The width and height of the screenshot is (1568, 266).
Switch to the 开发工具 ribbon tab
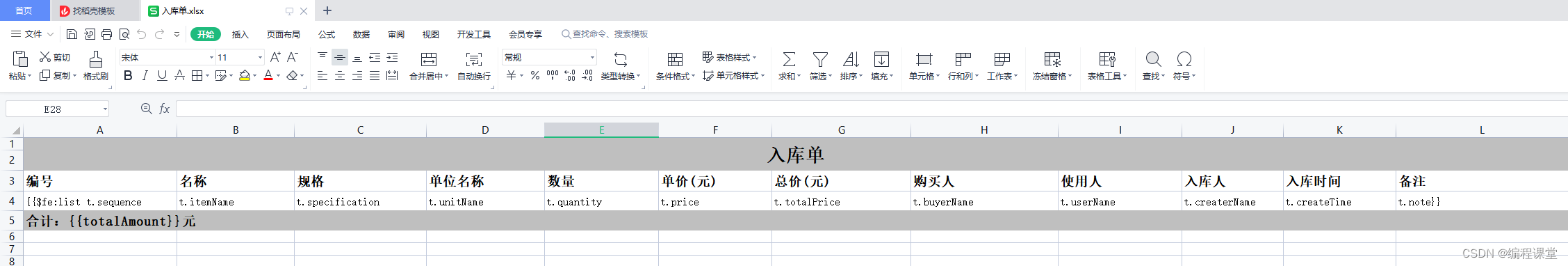pos(474,34)
